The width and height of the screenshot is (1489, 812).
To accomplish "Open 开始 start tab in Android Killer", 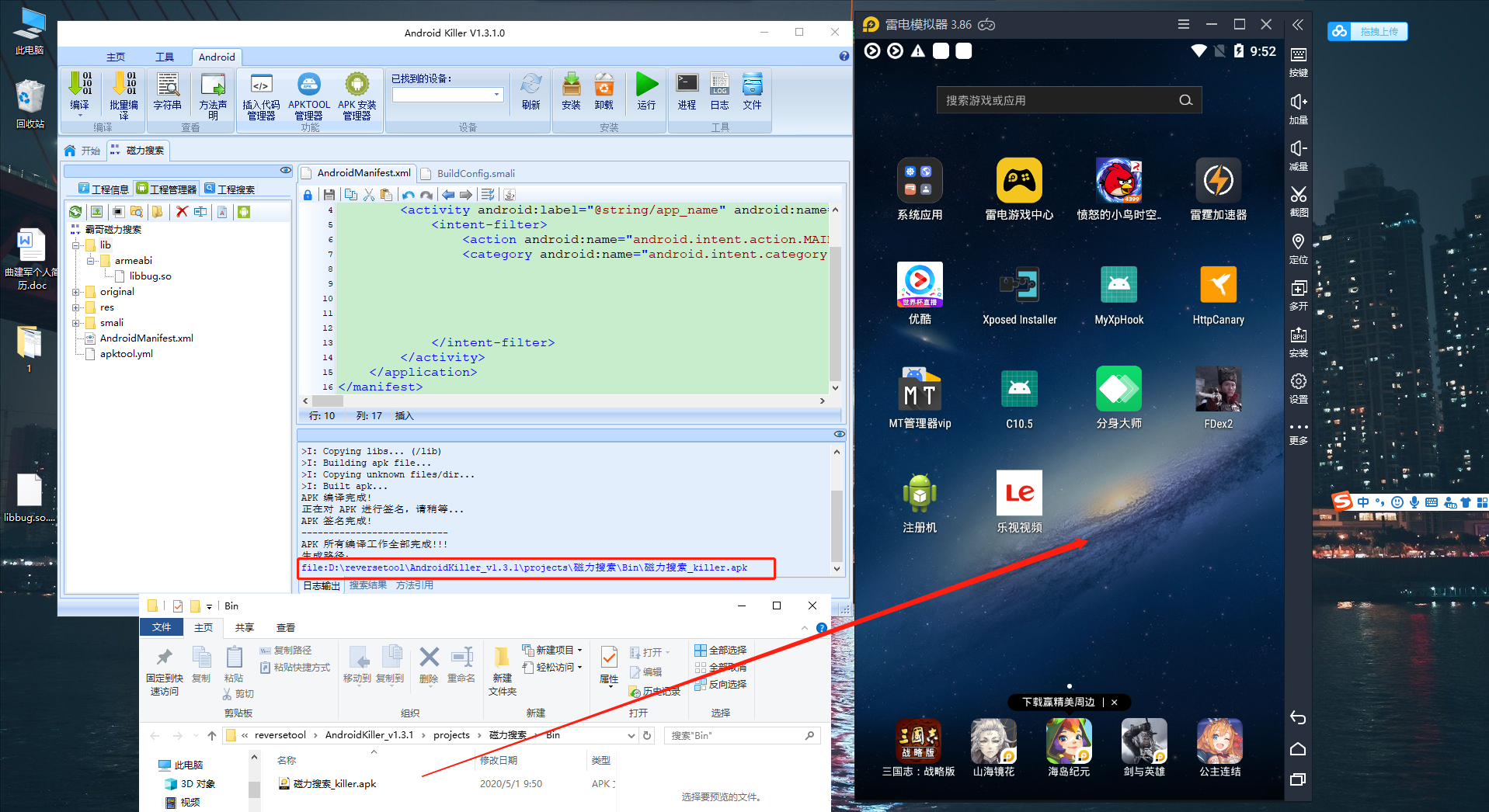I will click(x=84, y=151).
